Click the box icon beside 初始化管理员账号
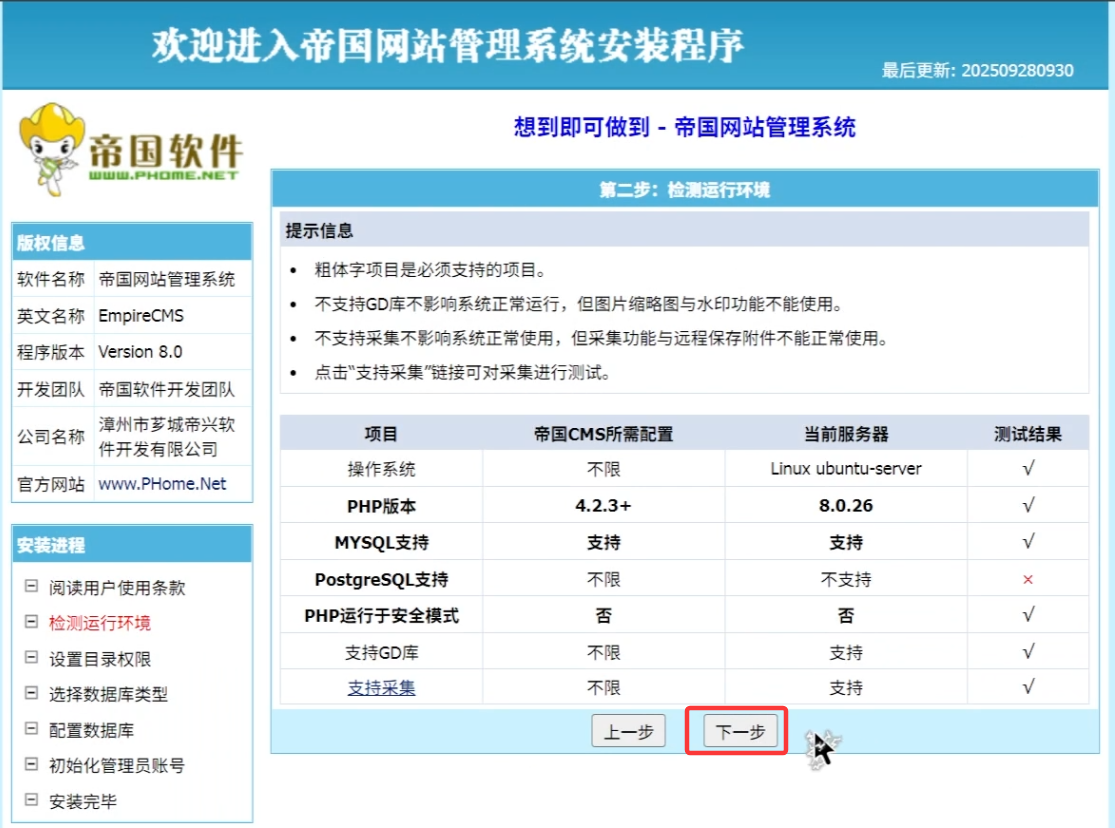Image resolution: width=1115 pixels, height=828 pixels. pyautogui.click(x=31, y=765)
